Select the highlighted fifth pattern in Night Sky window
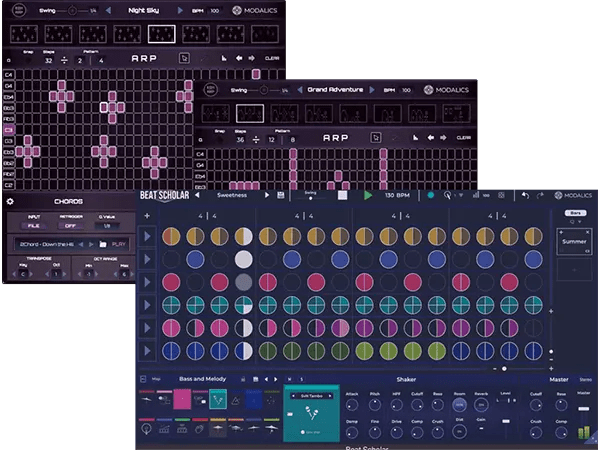 (x=162, y=34)
